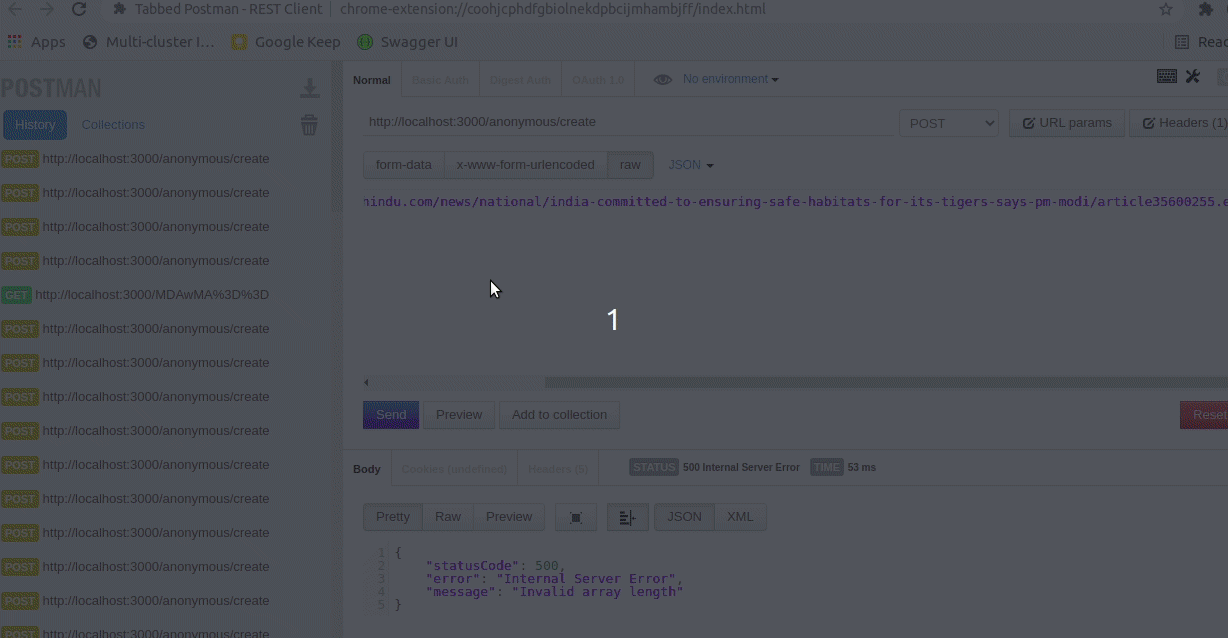Click the environment quick-look eye icon

662,80
